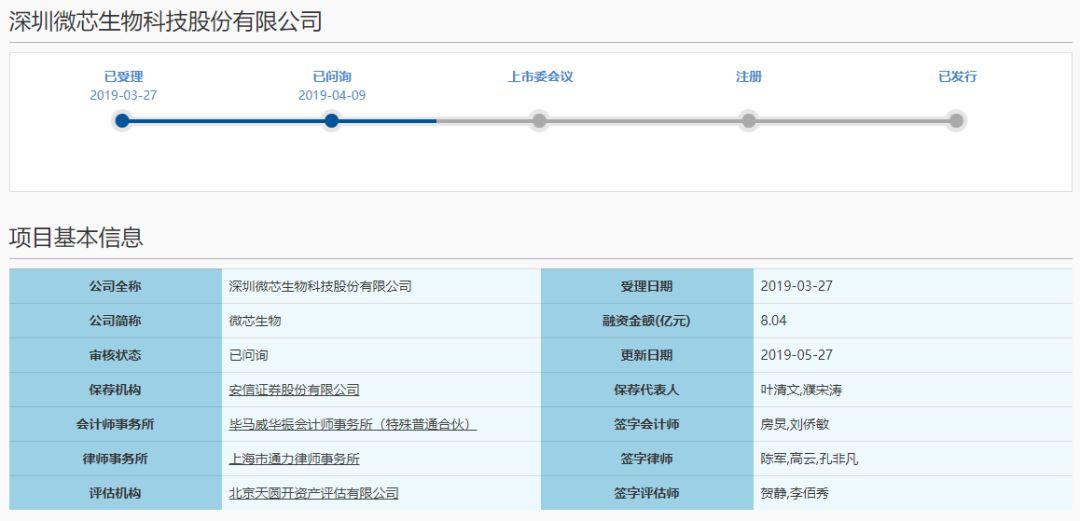Click the acceptance date value in table
The image size is (1080, 521).
point(797,287)
